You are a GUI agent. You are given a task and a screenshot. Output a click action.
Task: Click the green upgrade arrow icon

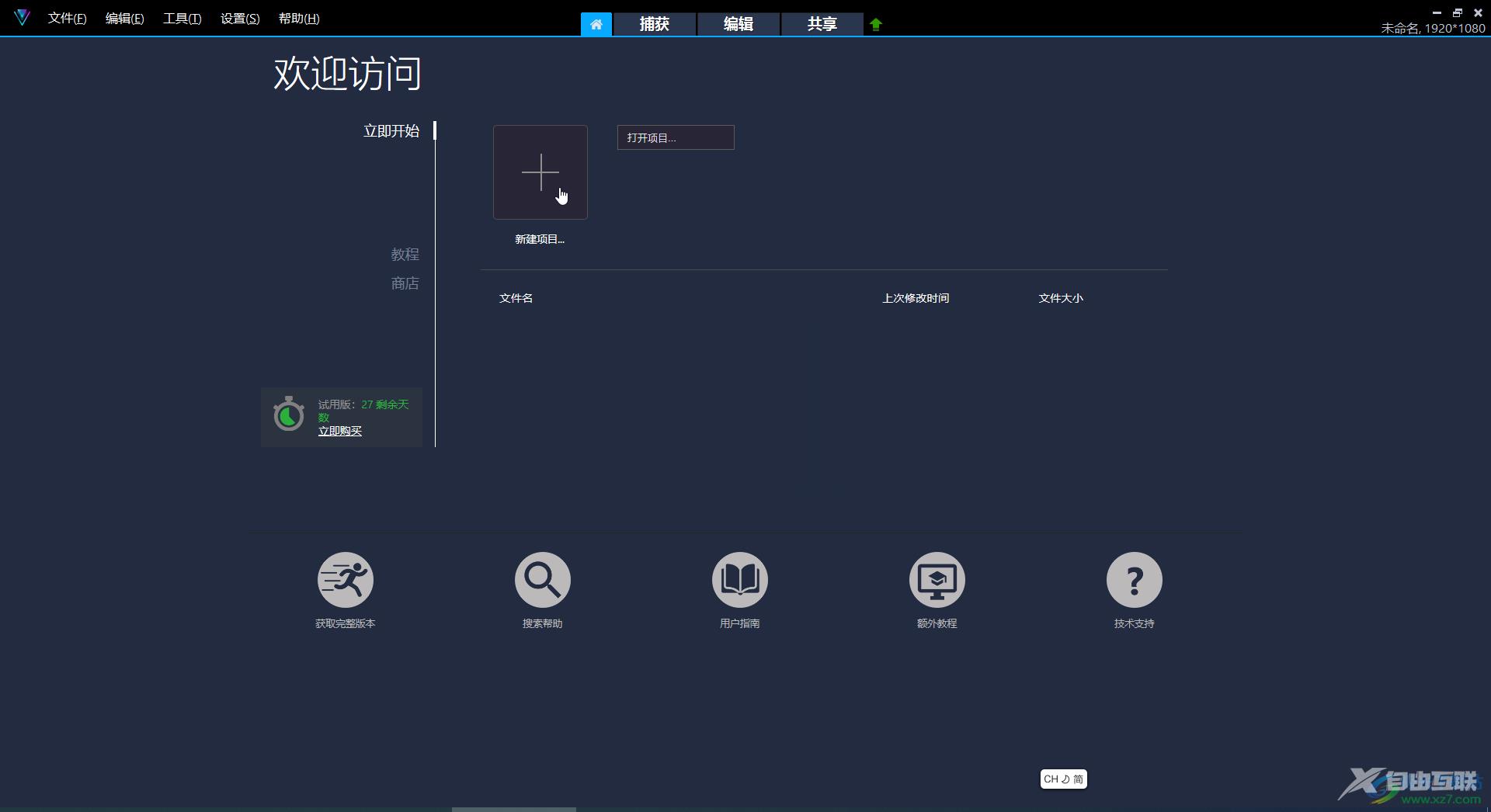point(876,24)
